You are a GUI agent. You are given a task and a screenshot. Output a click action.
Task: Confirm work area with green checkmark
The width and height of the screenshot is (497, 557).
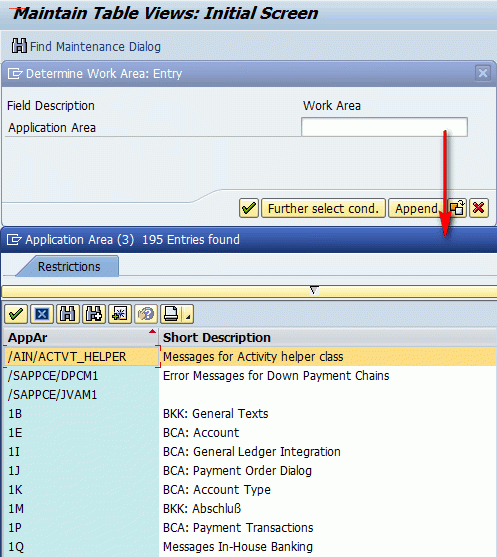point(249,208)
